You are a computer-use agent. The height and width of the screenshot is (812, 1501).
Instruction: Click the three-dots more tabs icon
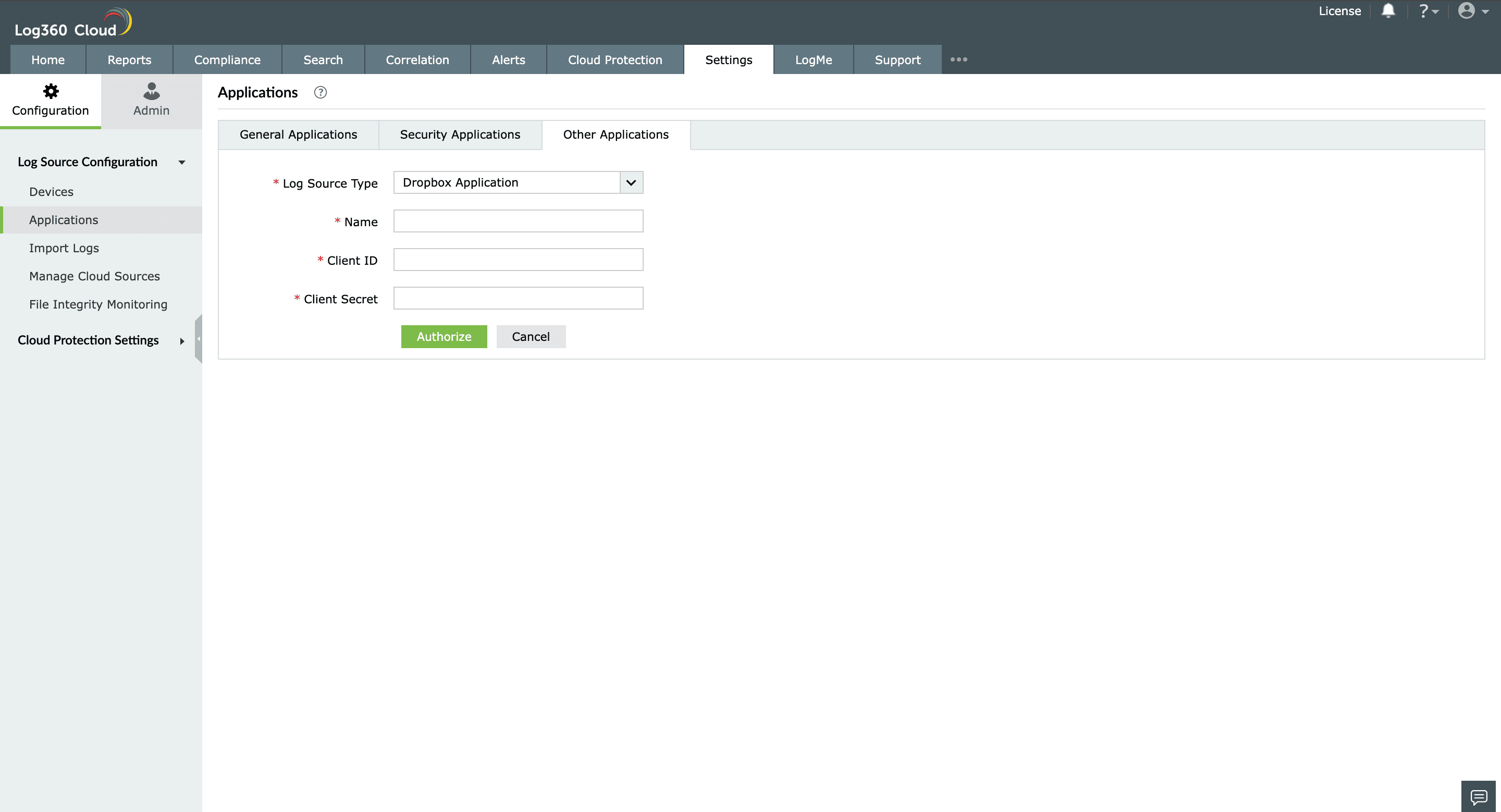point(958,59)
